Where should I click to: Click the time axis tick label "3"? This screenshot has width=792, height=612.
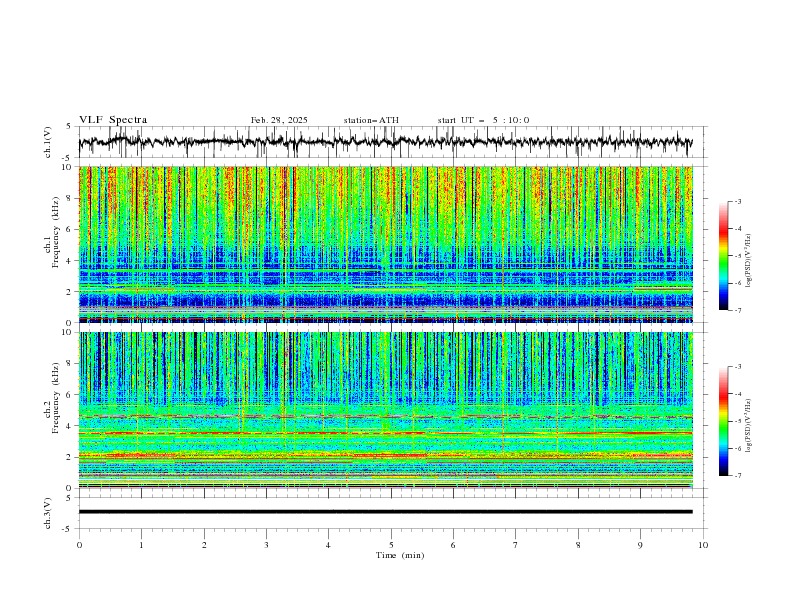coord(266,545)
